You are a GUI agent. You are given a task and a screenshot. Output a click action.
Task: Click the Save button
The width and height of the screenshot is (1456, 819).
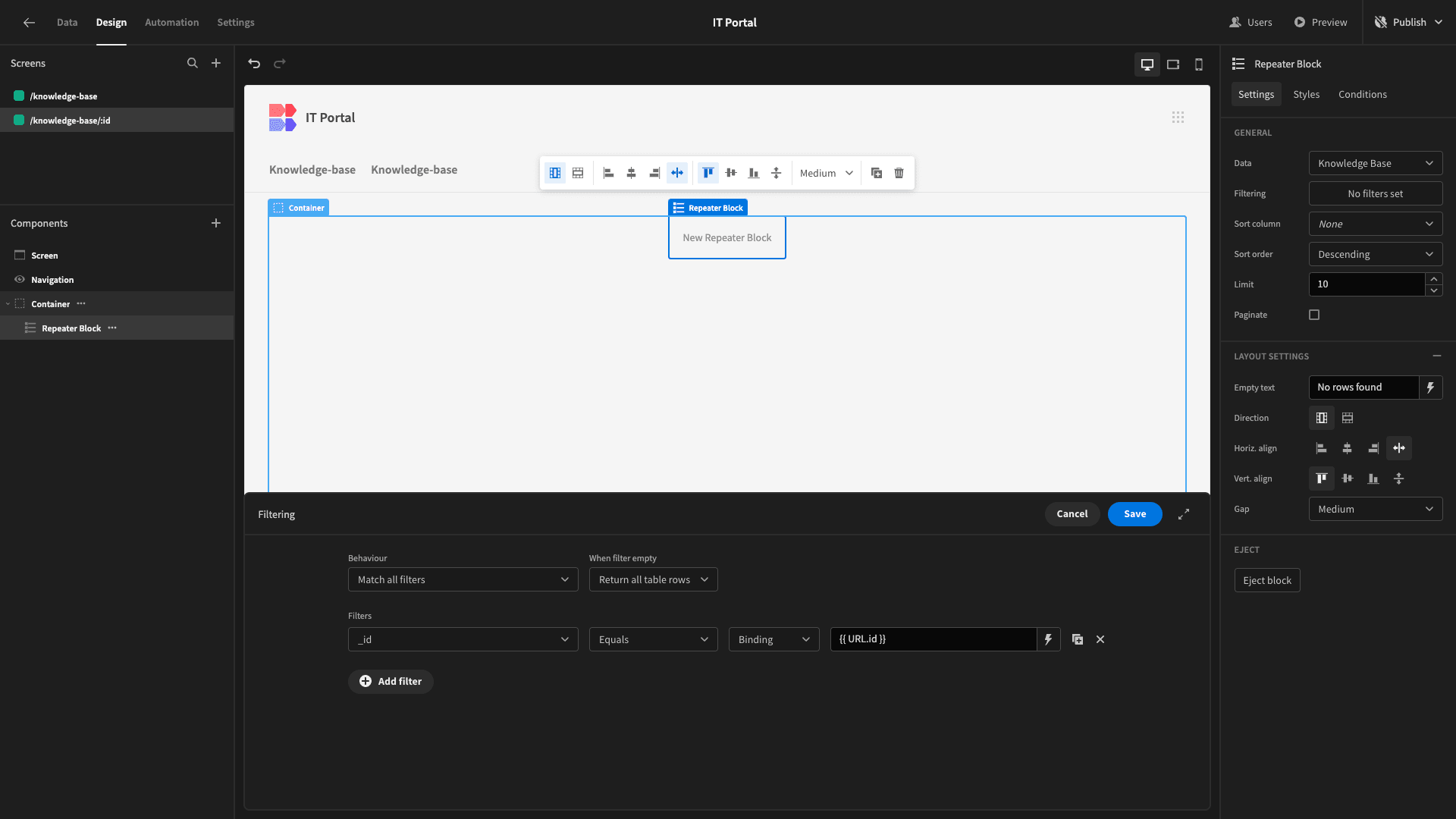point(1134,514)
